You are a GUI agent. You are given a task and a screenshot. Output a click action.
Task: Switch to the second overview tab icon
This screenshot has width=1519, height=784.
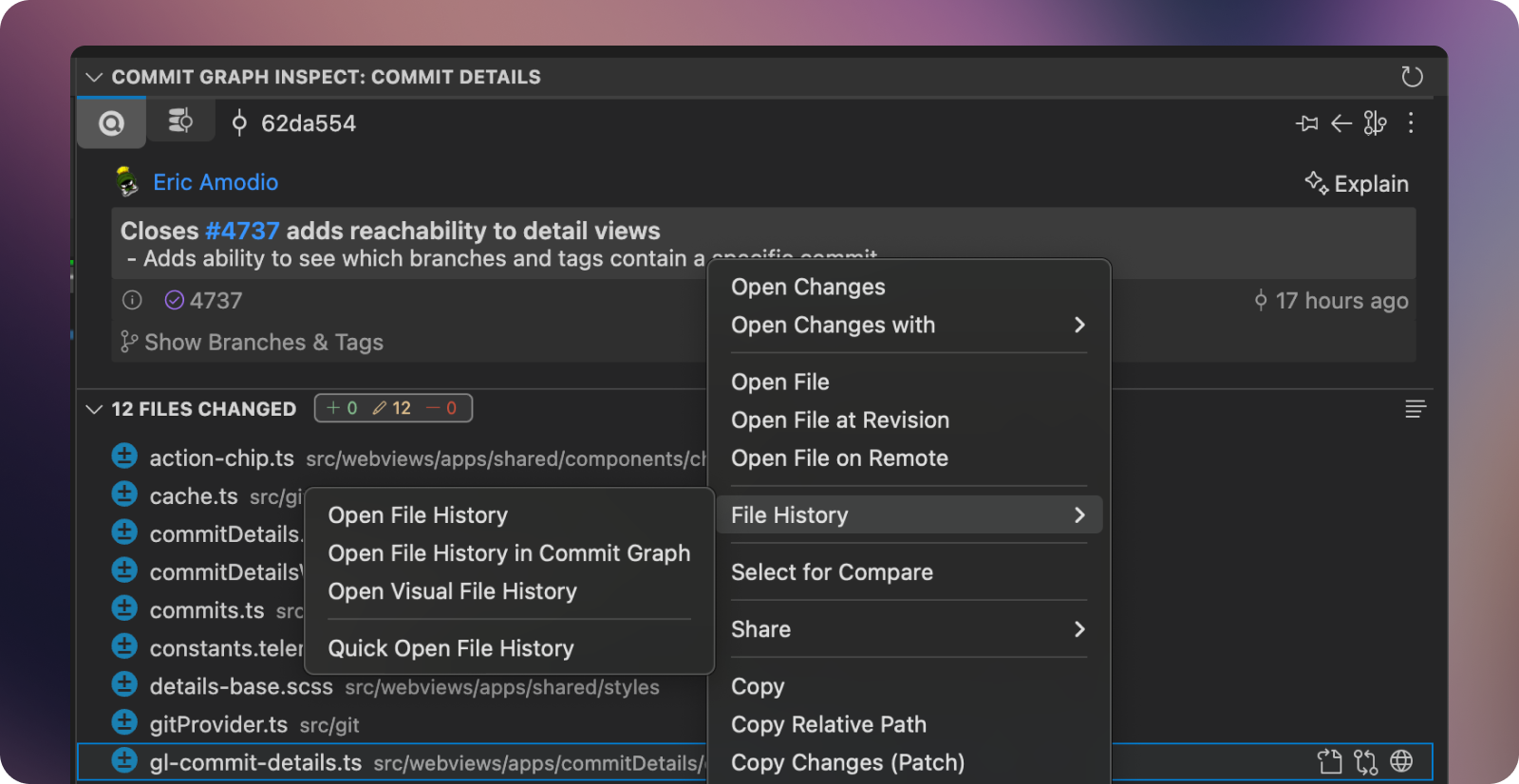coord(180,121)
